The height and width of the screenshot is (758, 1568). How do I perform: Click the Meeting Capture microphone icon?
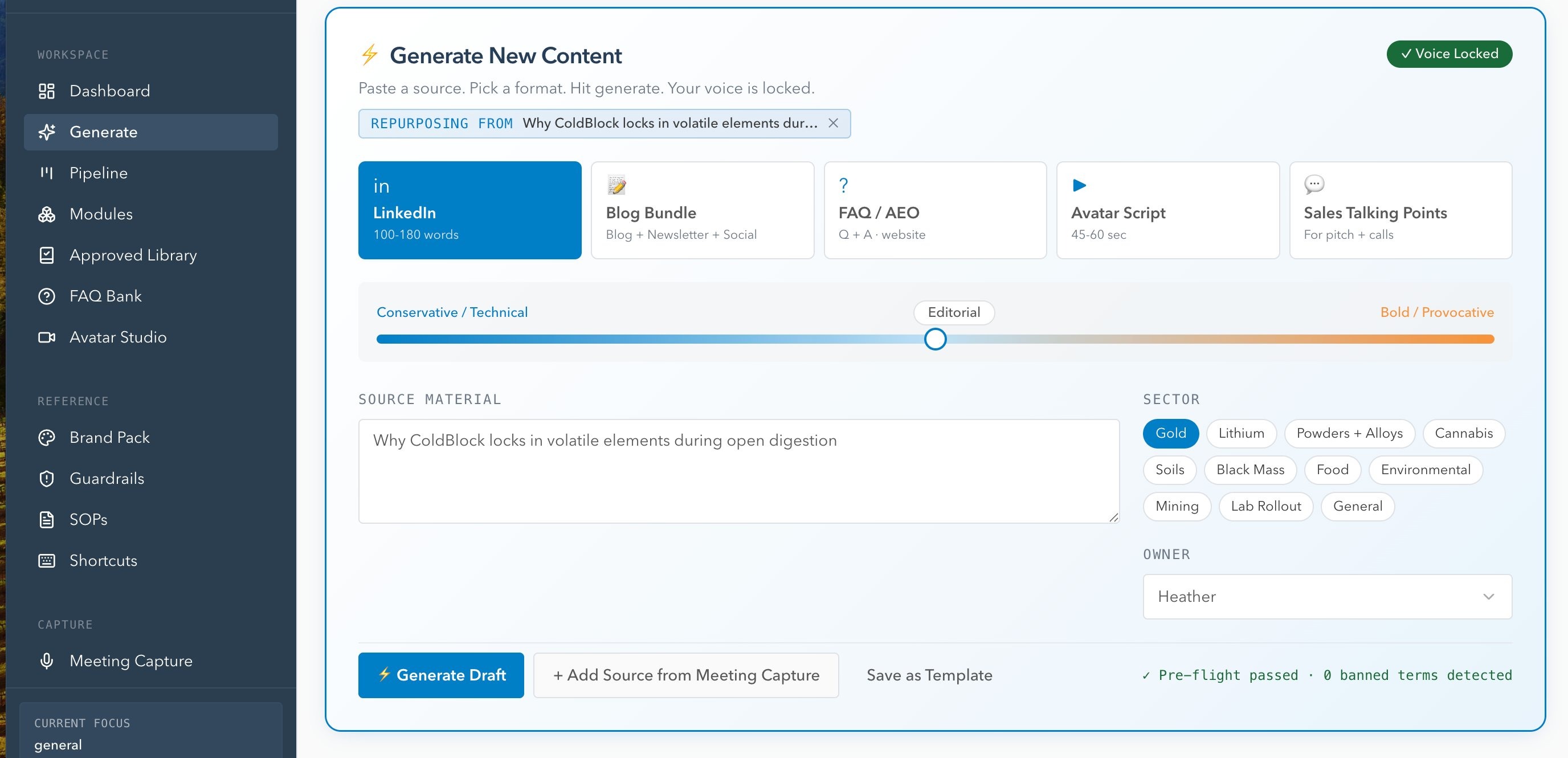pyautogui.click(x=46, y=661)
